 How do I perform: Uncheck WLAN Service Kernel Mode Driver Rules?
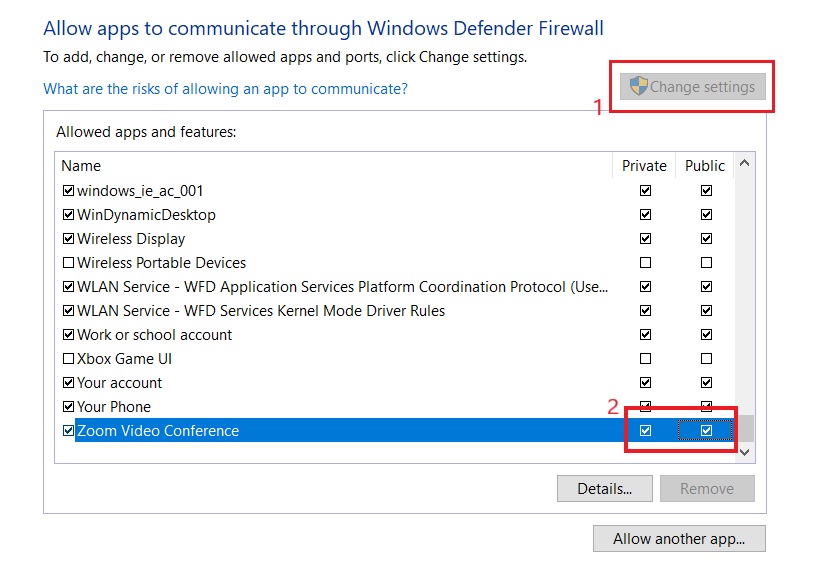(68, 310)
